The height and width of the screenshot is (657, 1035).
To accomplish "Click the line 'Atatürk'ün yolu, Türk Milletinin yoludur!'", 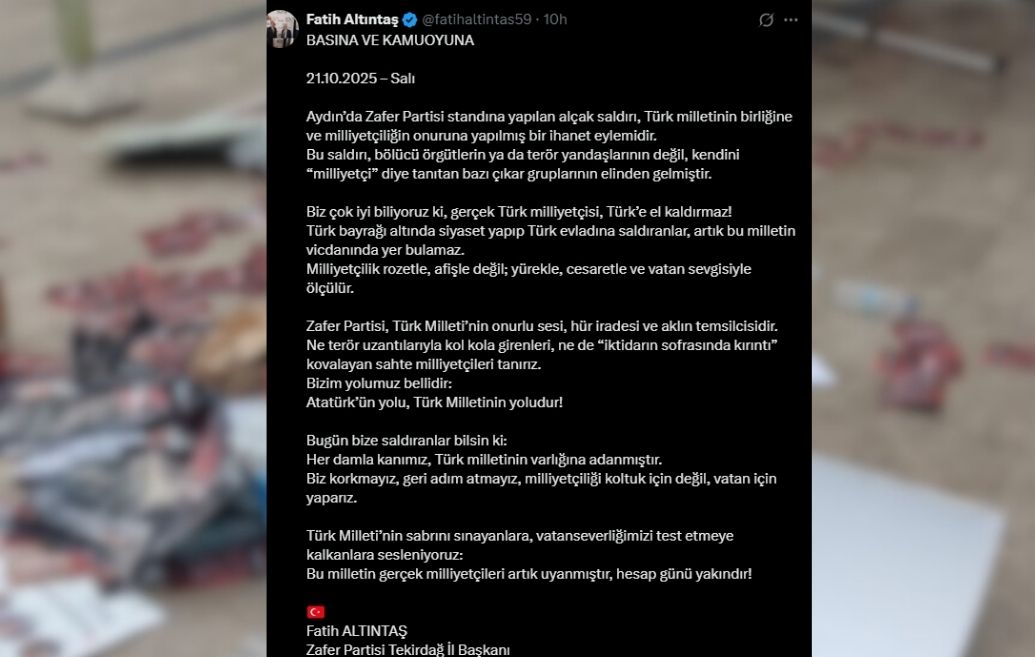I will [434, 403].
